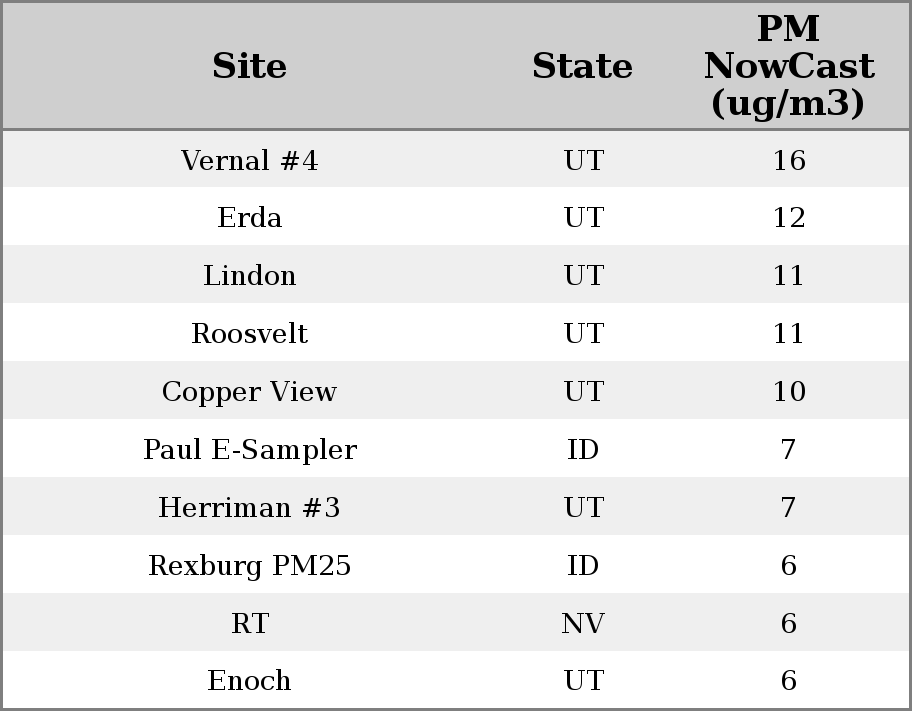Click the ID state cell for Paul E-Sampler
Screen dimensions: 912x711
click(x=582, y=450)
